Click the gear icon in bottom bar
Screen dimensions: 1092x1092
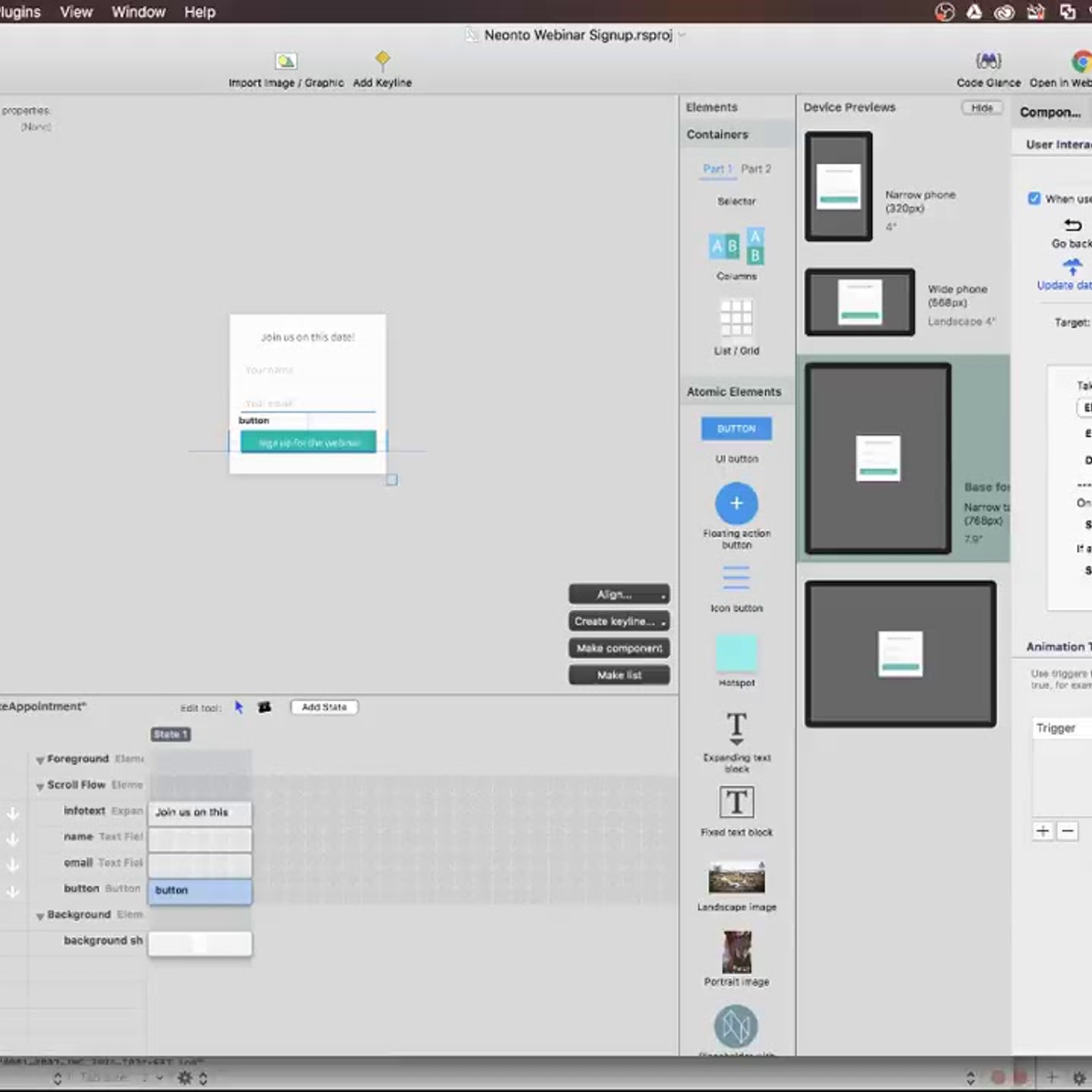pyautogui.click(x=185, y=1078)
